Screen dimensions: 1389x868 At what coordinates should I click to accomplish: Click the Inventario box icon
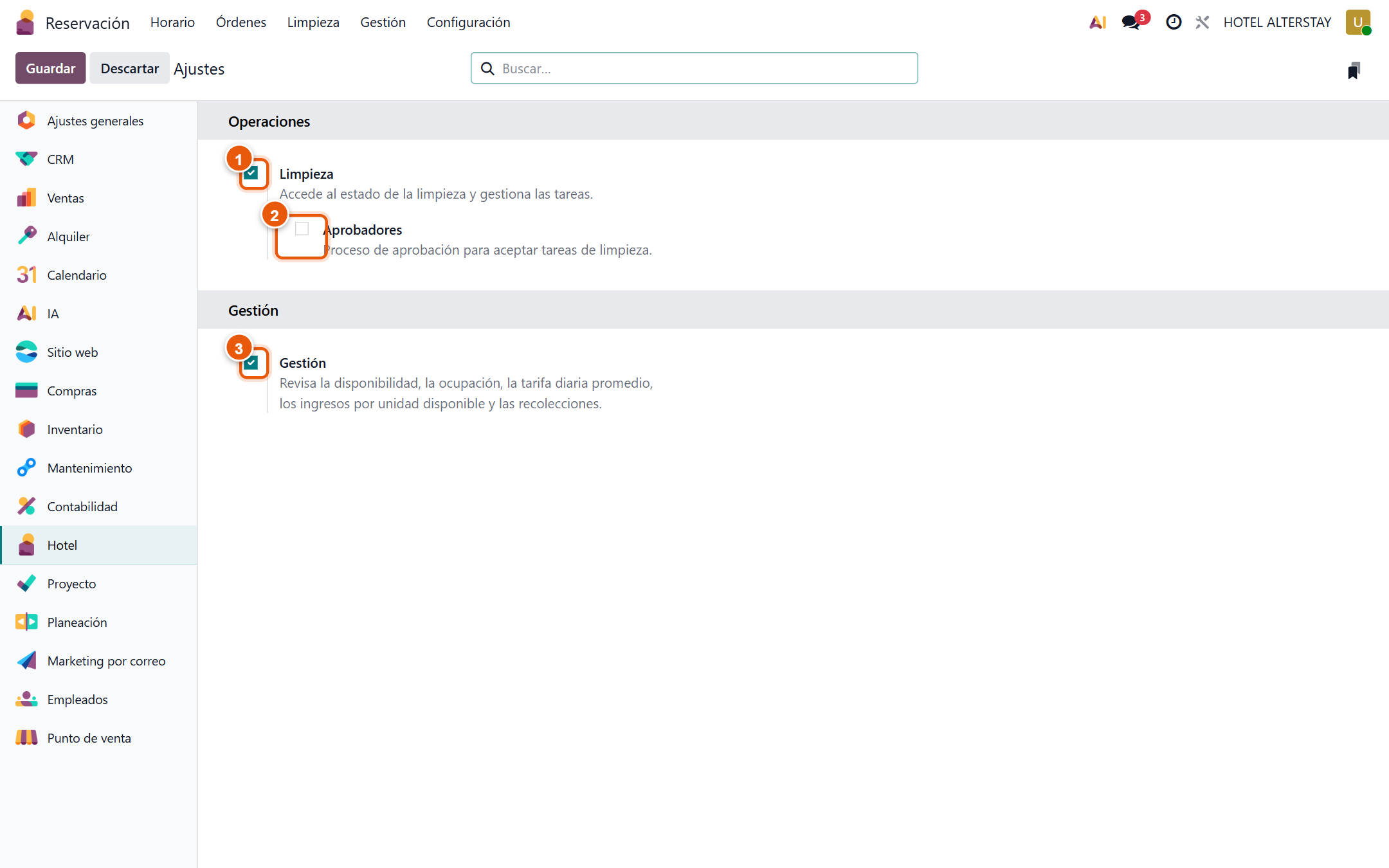(x=26, y=429)
